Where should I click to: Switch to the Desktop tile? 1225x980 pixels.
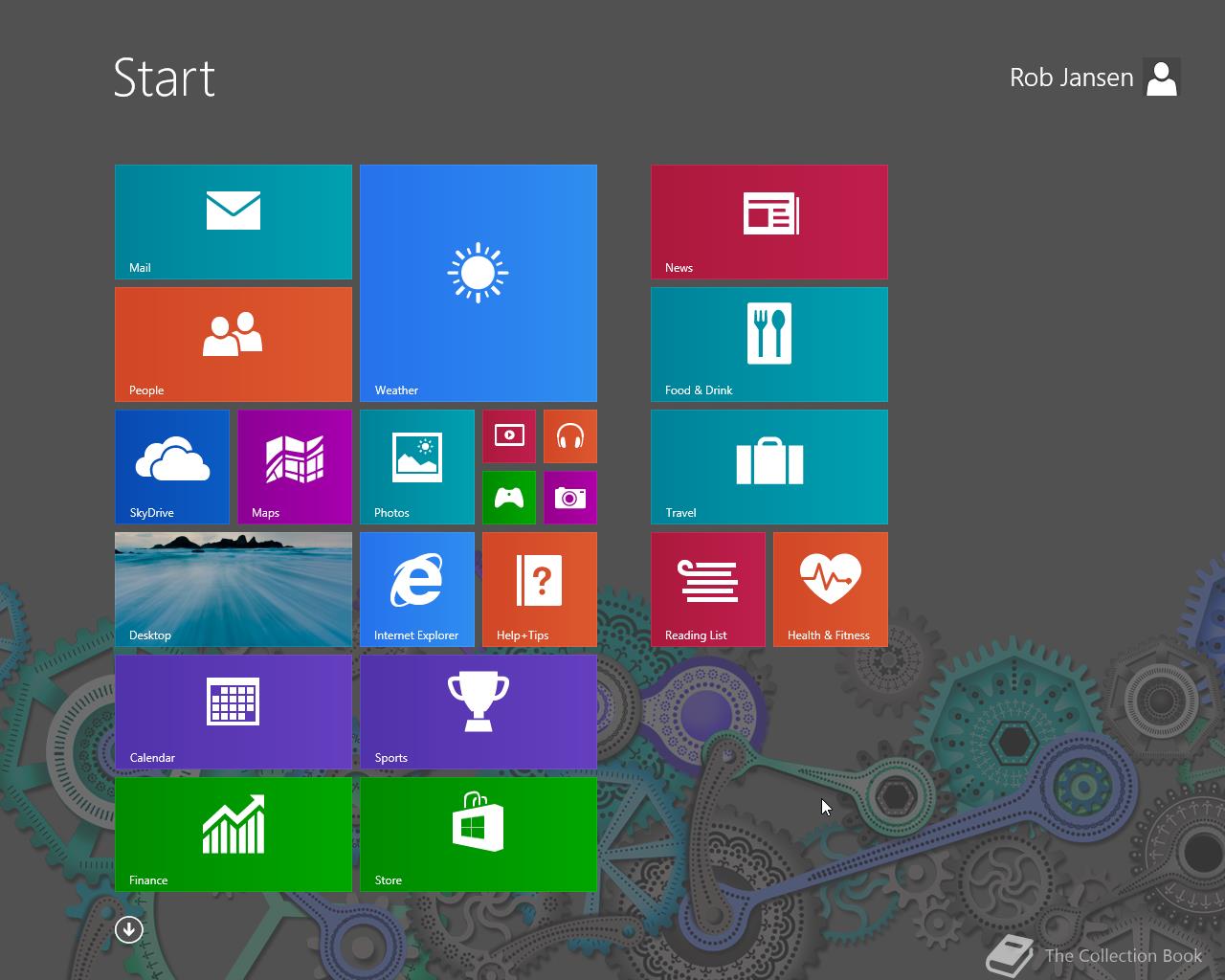(234, 590)
